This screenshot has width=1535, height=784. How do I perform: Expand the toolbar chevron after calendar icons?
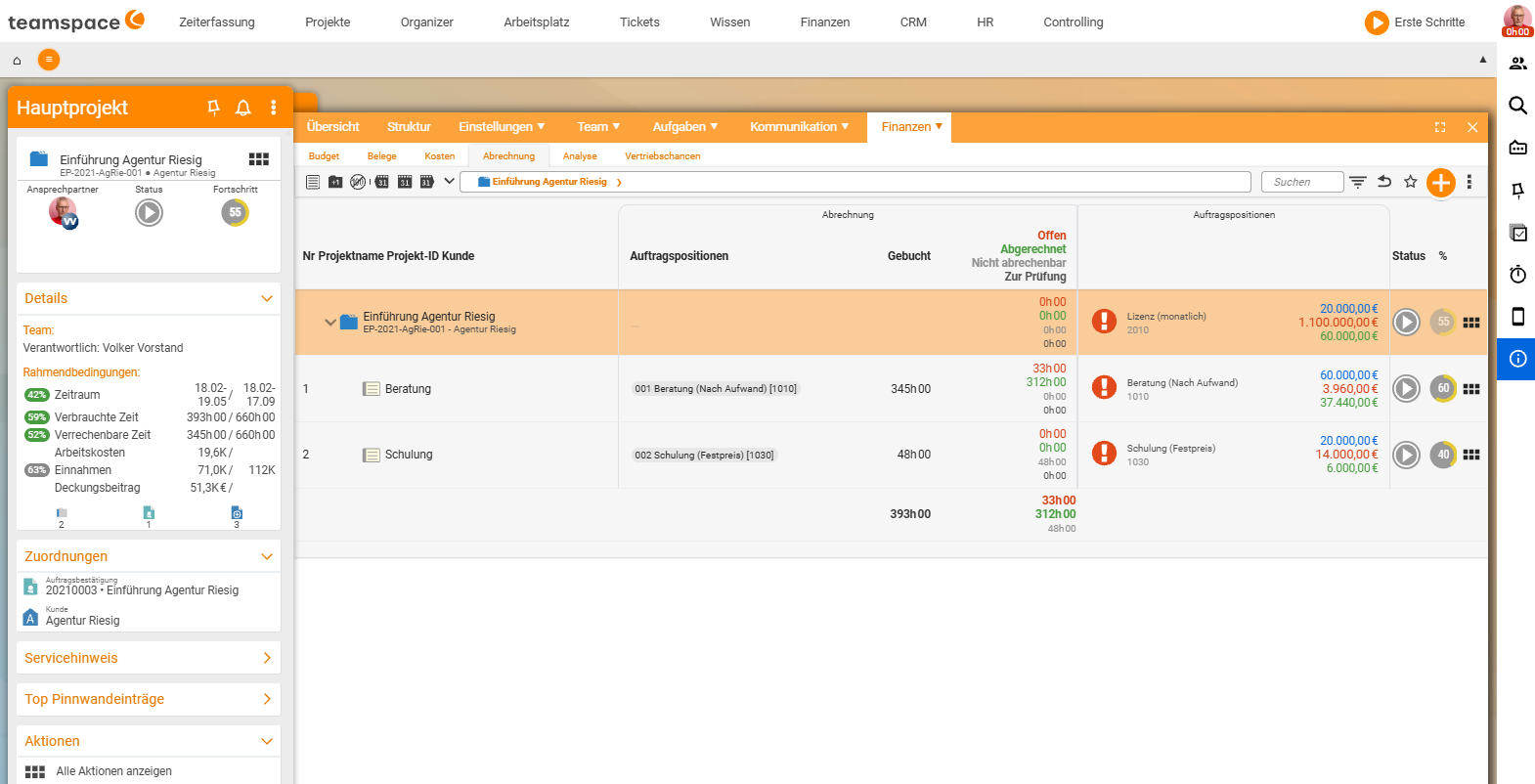450,181
